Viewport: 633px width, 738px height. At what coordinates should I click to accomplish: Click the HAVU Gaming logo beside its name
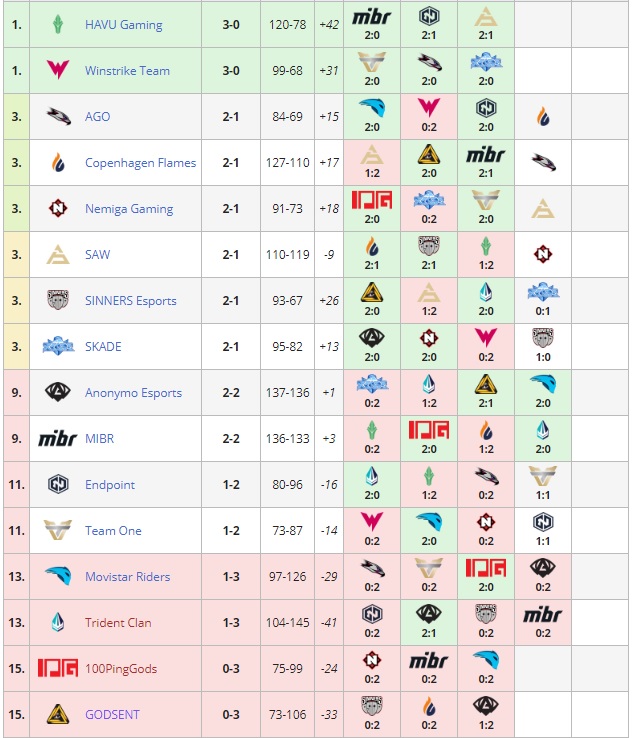(x=58, y=24)
